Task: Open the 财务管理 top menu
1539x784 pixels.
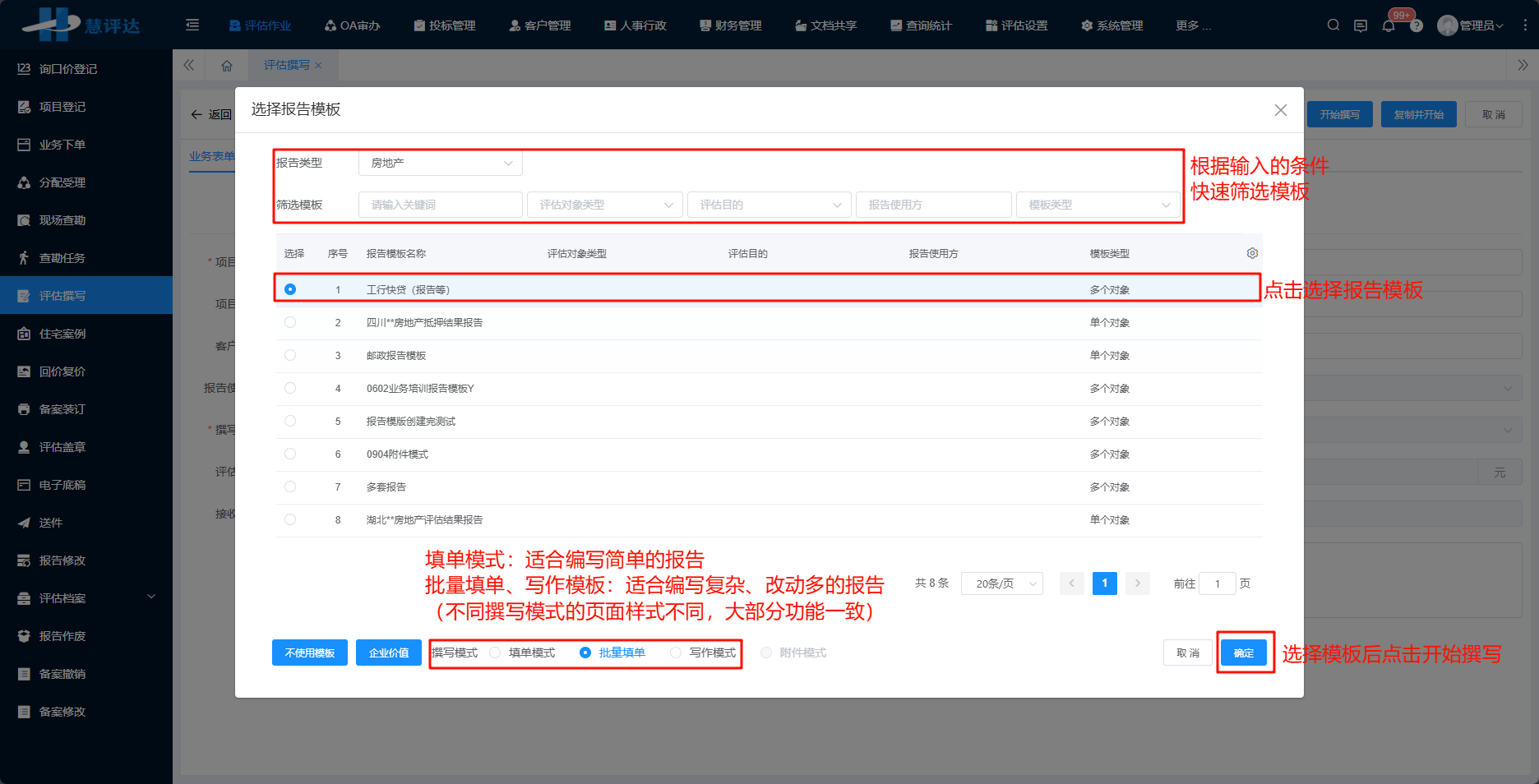Action: tap(730, 25)
